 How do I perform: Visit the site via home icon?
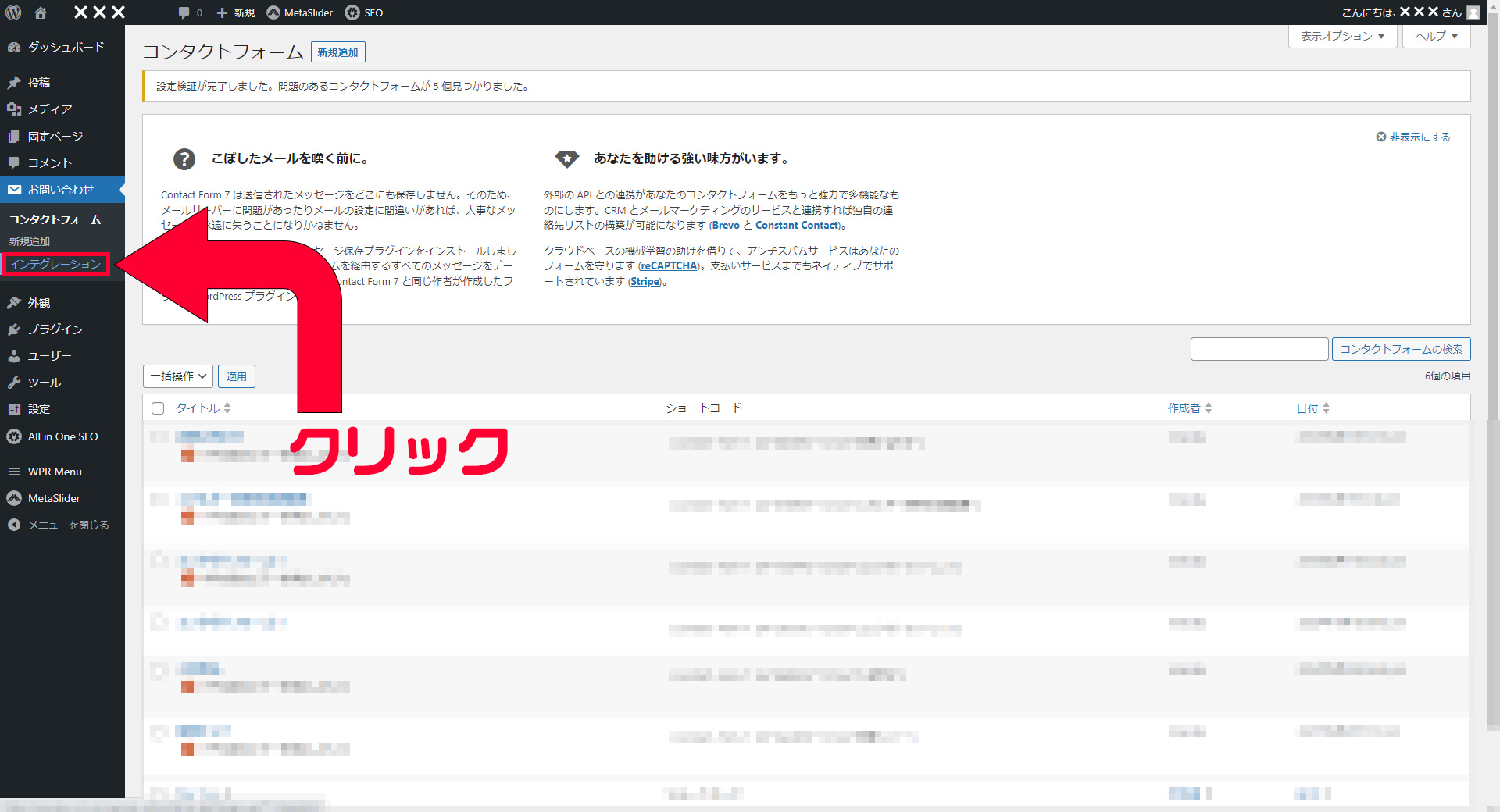point(41,12)
